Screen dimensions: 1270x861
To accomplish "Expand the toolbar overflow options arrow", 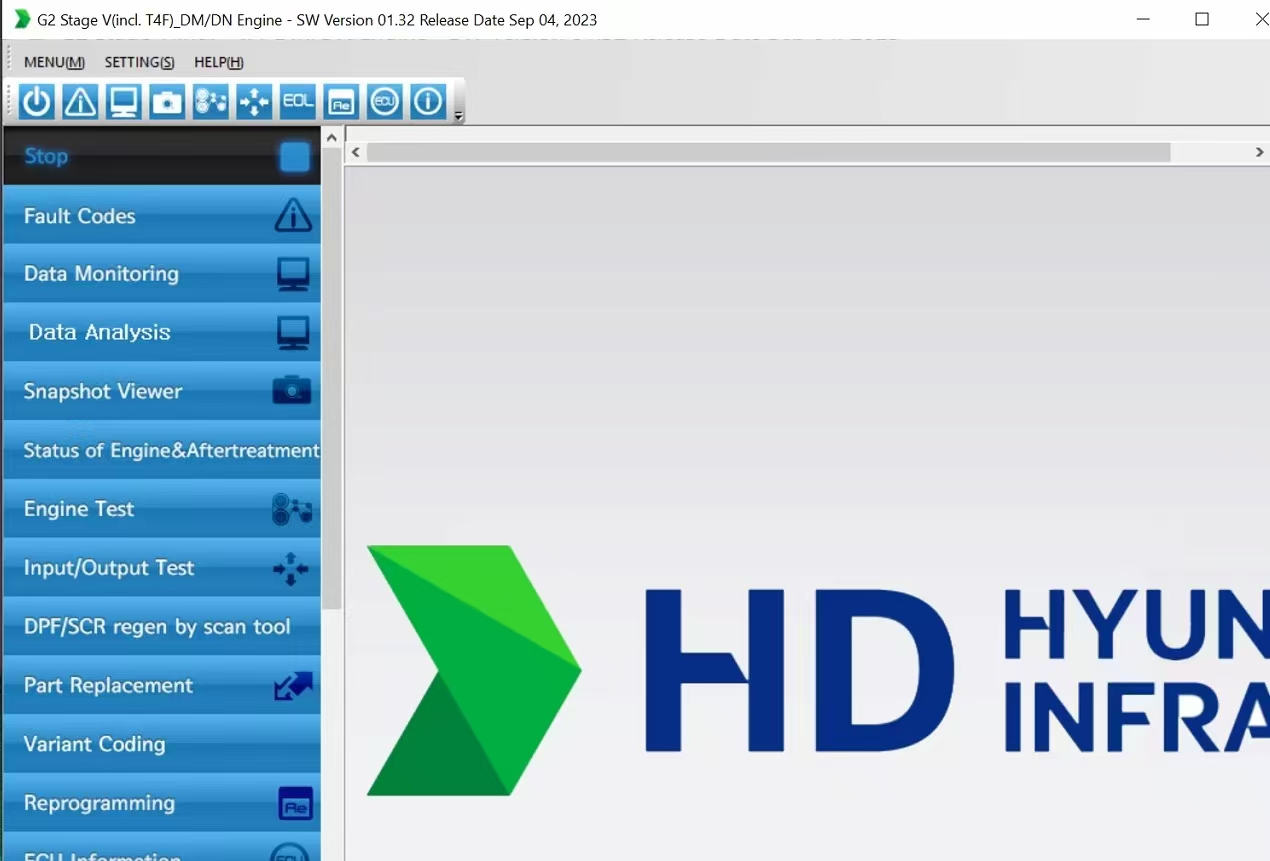I will click(x=459, y=116).
